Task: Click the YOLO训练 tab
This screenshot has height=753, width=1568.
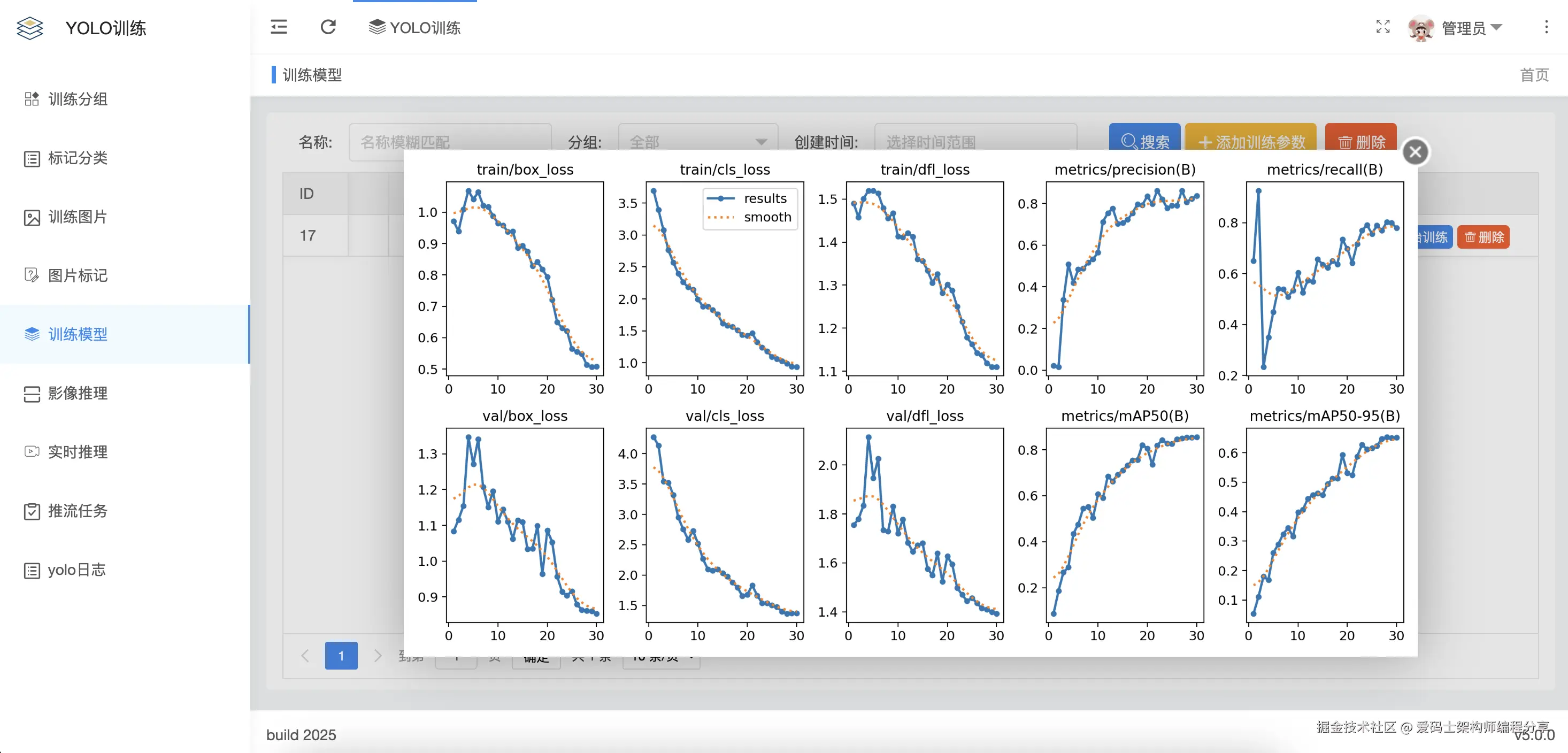Action: coord(415,27)
